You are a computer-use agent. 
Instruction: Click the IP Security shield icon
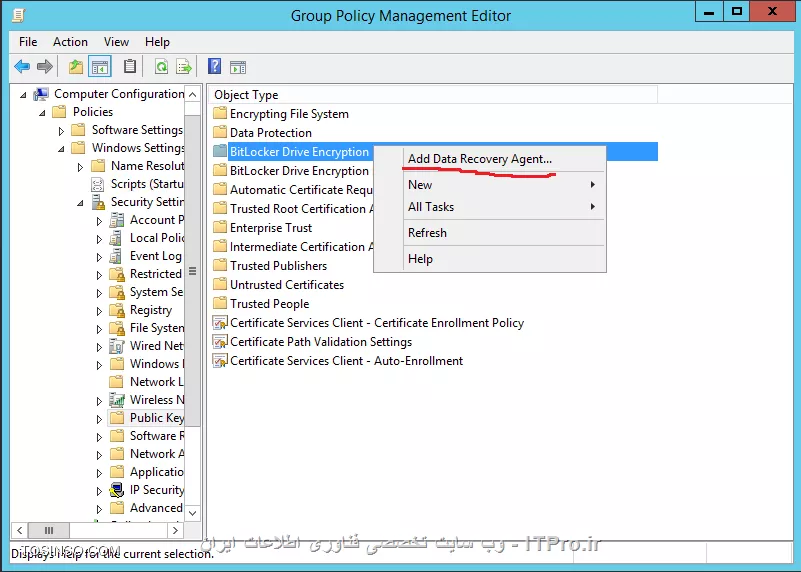pyautogui.click(x=117, y=490)
